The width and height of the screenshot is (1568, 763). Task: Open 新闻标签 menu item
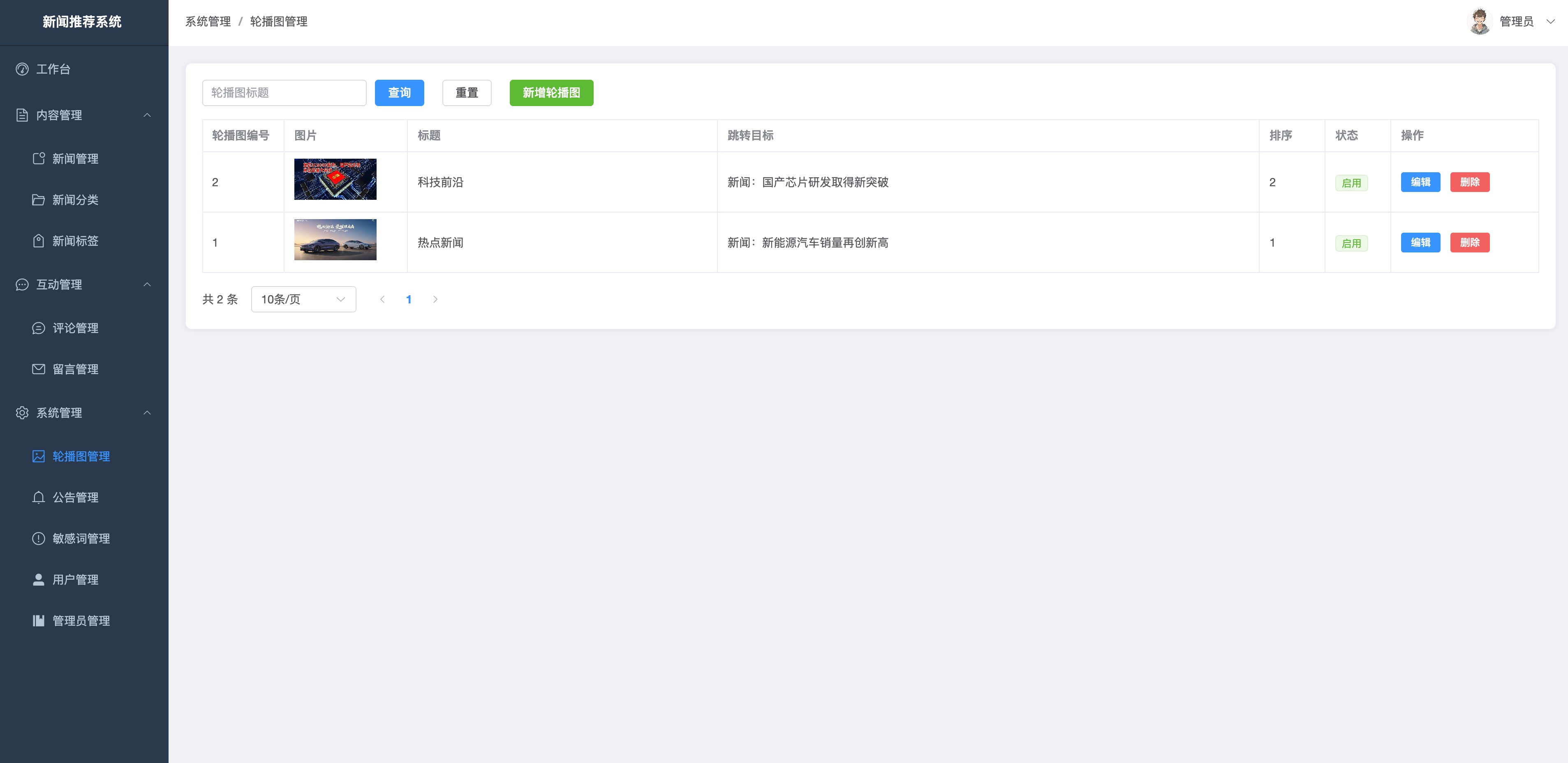pos(84,241)
